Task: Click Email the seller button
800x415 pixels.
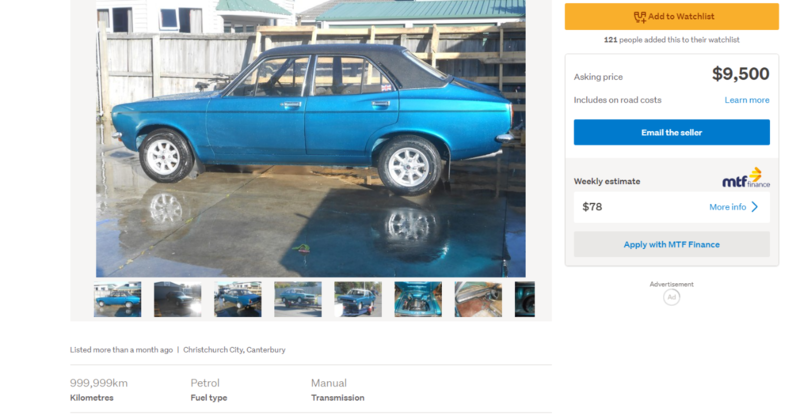Action: (x=671, y=132)
